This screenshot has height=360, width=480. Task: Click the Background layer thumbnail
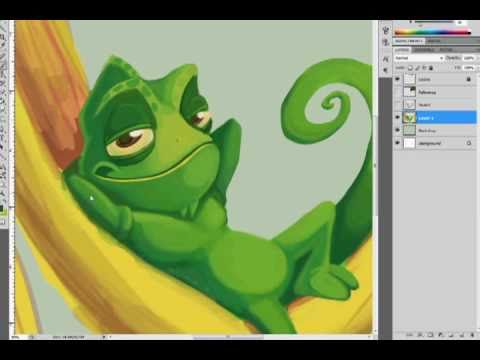pos(409,143)
